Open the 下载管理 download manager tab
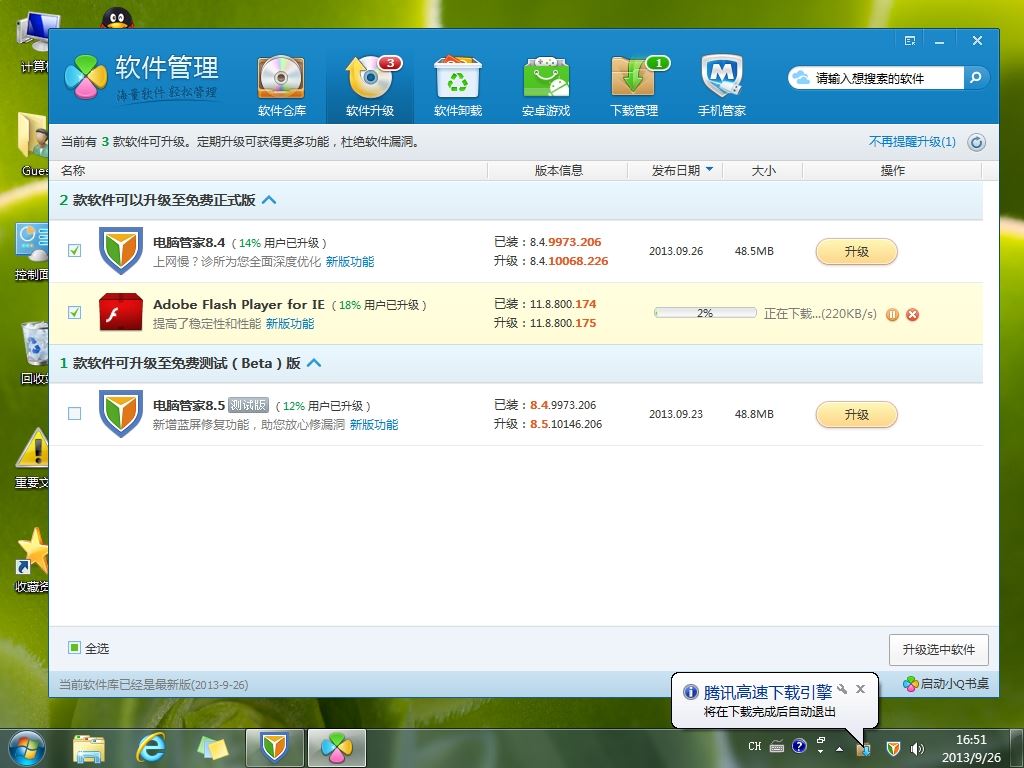 click(634, 86)
